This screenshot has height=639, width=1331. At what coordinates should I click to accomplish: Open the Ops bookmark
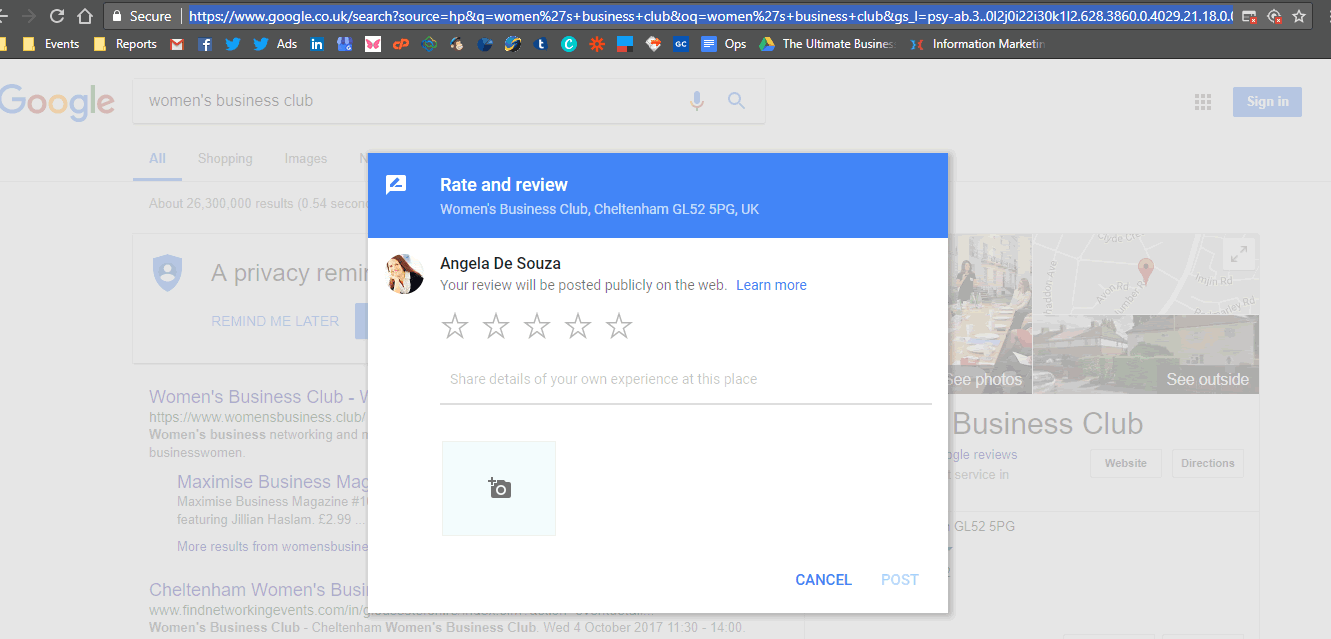coord(724,44)
